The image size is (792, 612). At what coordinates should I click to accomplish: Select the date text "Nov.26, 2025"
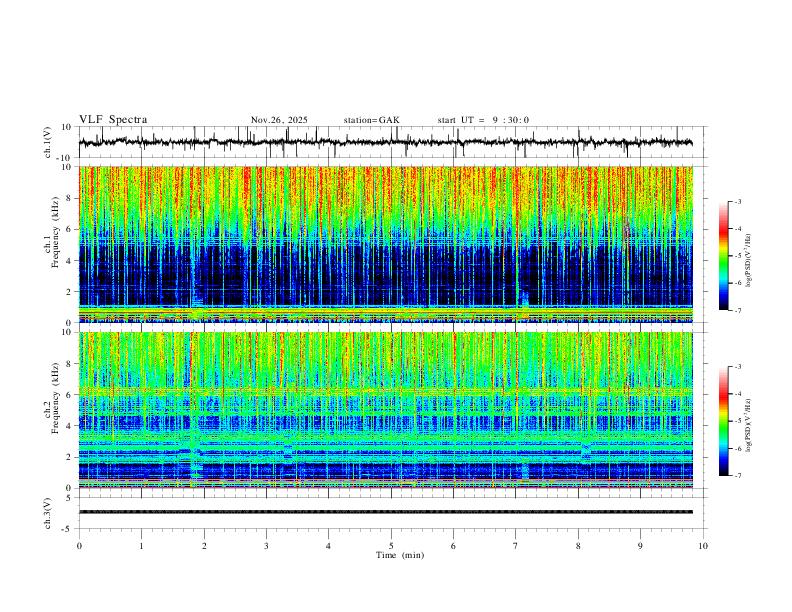point(279,120)
